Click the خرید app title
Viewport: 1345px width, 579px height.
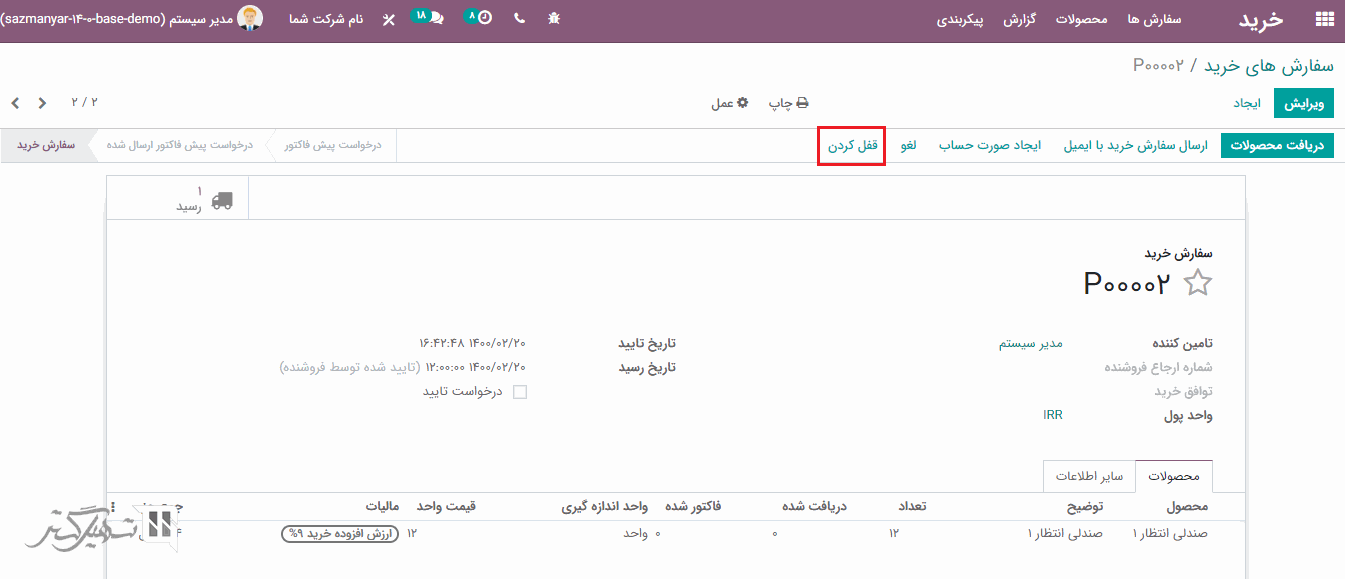click(1261, 19)
